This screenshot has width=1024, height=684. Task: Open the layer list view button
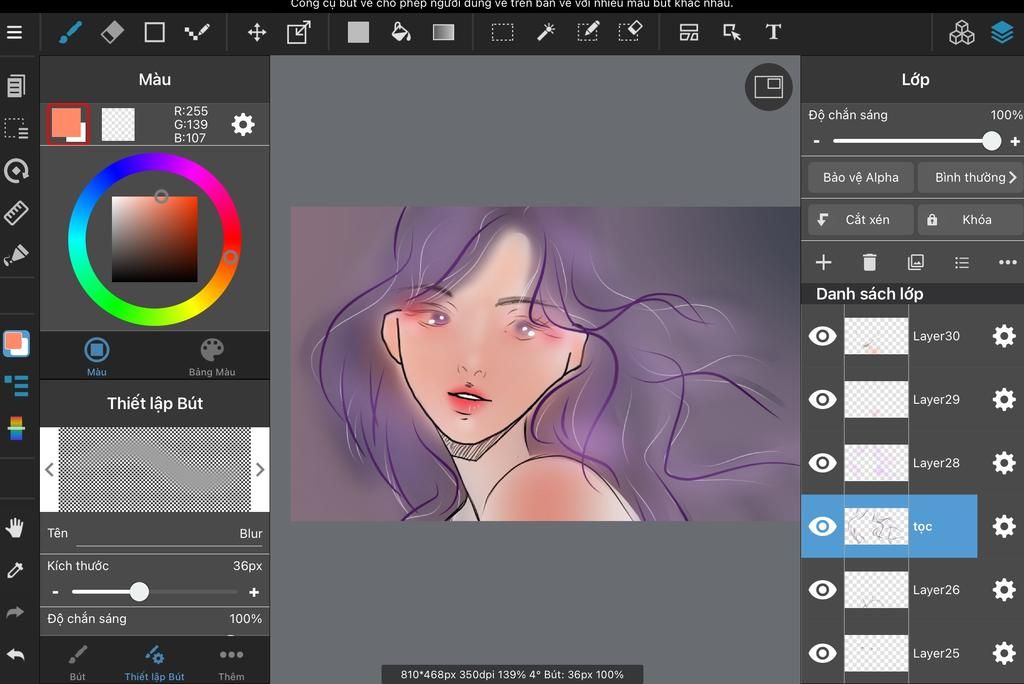point(961,262)
